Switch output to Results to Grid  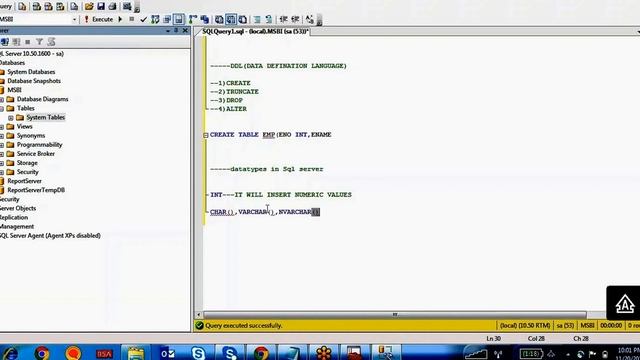[231, 19]
